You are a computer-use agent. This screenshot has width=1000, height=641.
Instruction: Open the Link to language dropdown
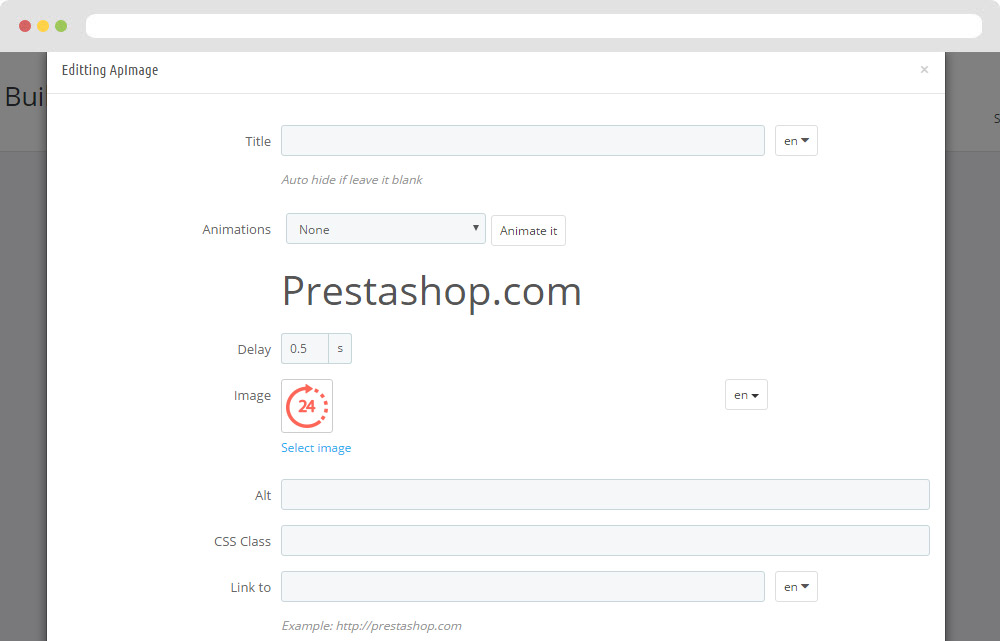[x=796, y=586]
